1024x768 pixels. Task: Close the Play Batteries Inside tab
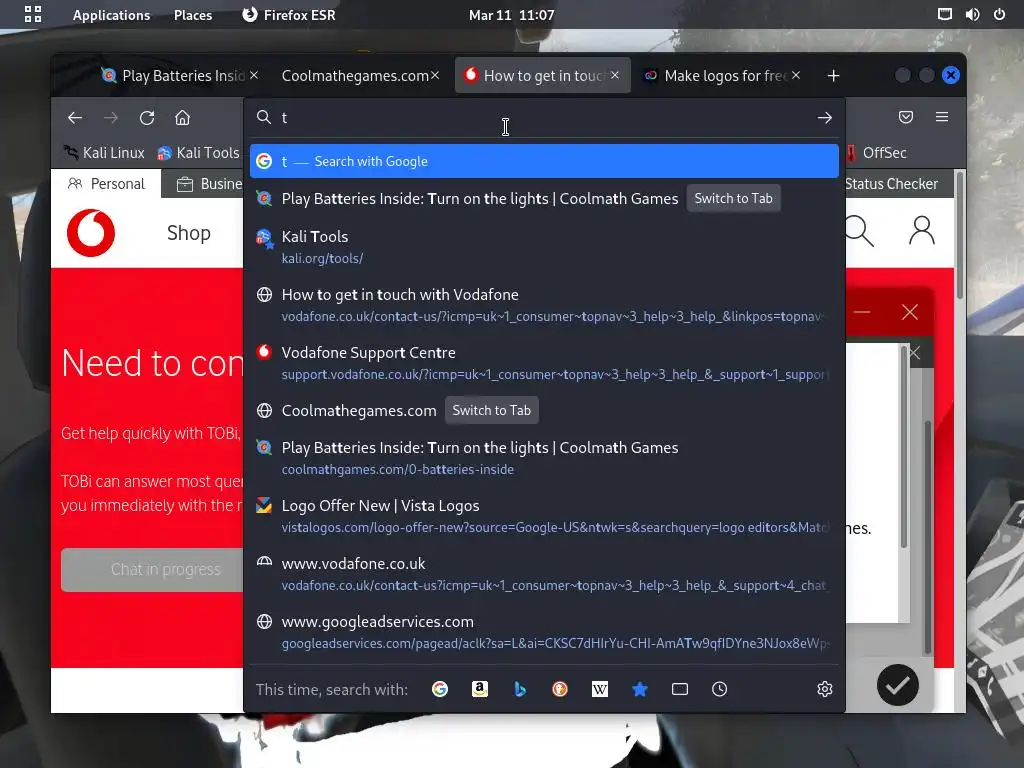tap(254, 75)
